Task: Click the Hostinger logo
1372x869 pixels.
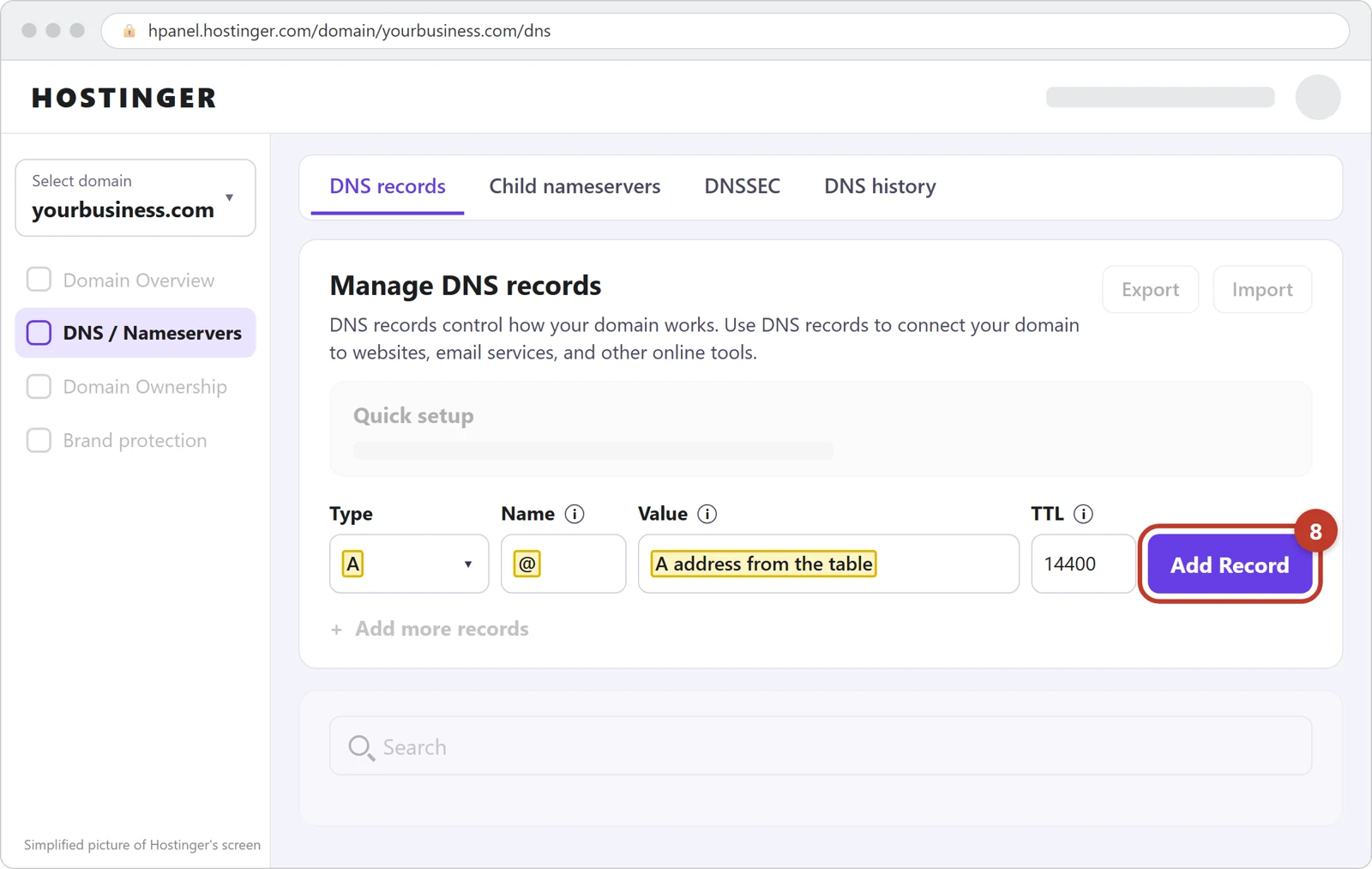Action: (x=124, y=98)
